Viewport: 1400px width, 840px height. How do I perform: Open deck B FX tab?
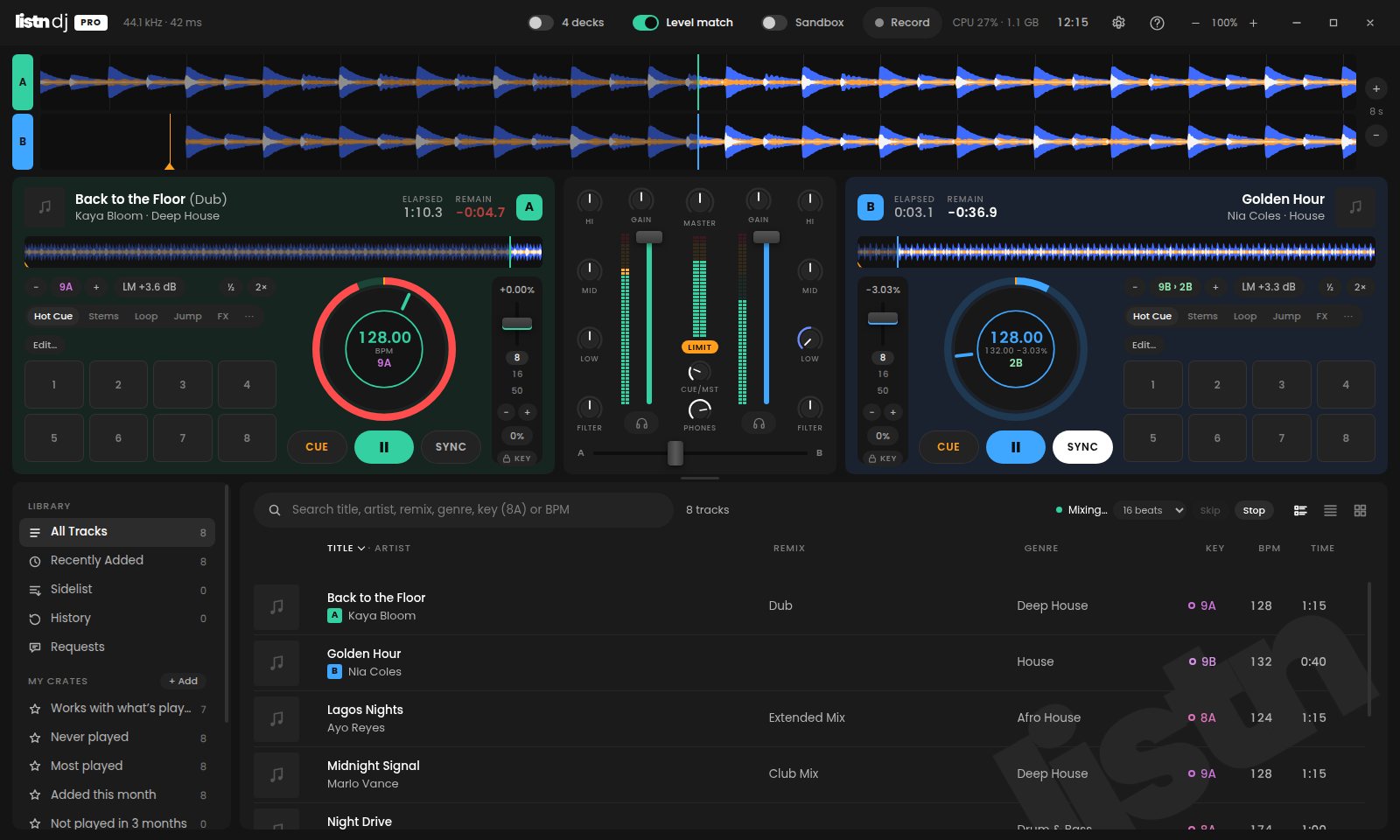coord(1322,316)
